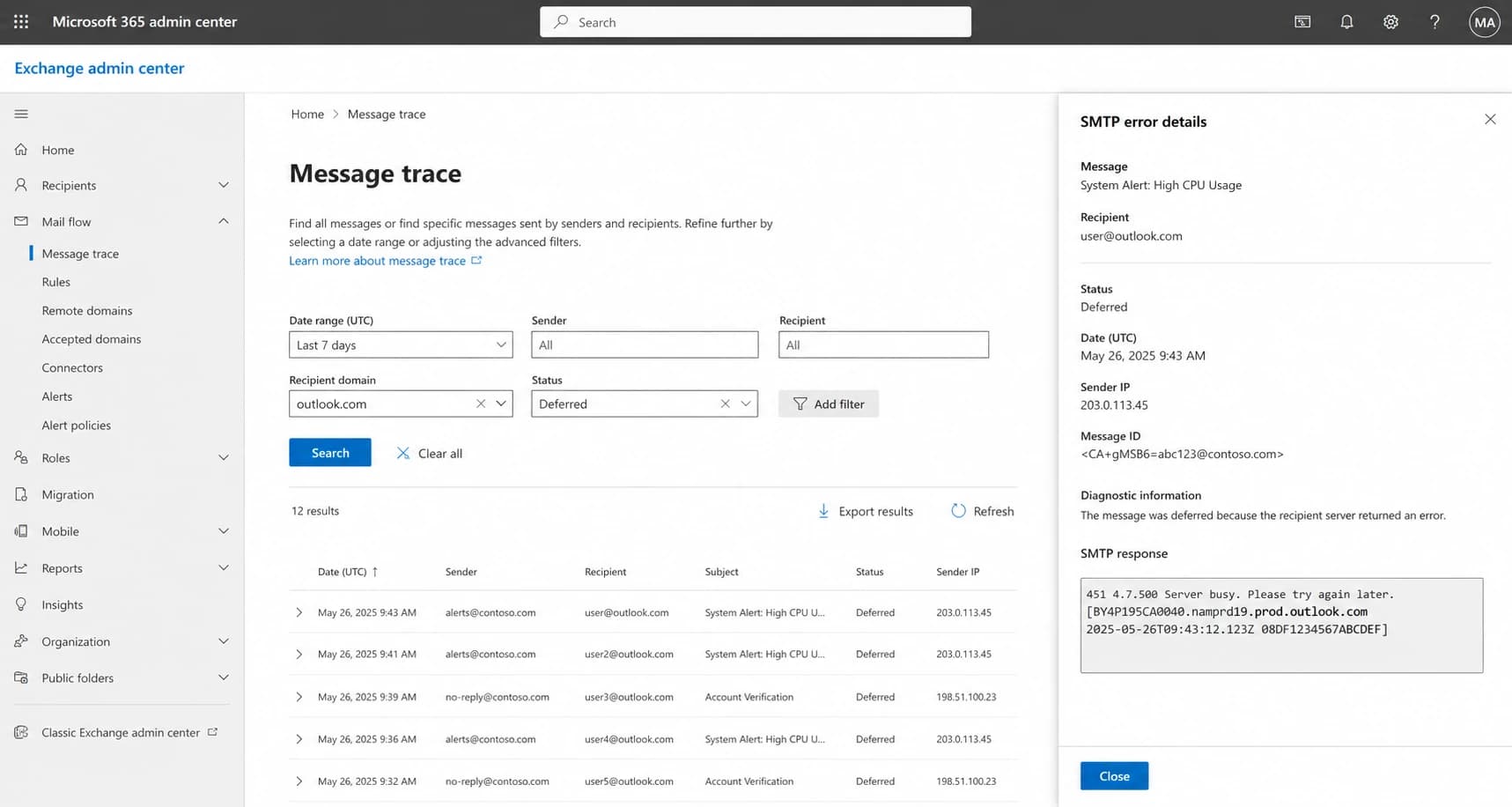Click the Public folders icon

point(21,677)
